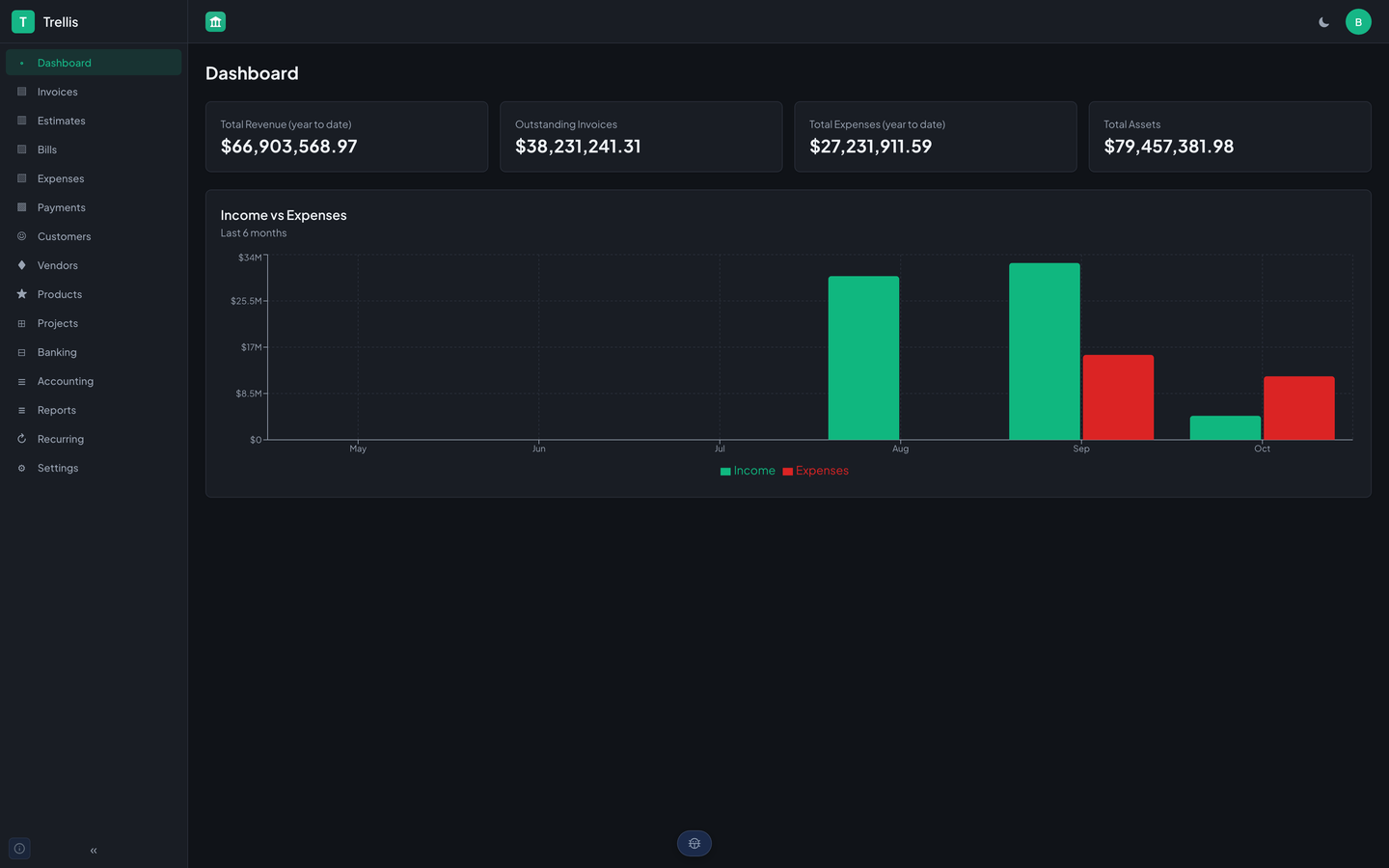The image size is (1389, 868).
Task: Click the September income bar
Action: pyautogui.click(x=1045, y=351)
